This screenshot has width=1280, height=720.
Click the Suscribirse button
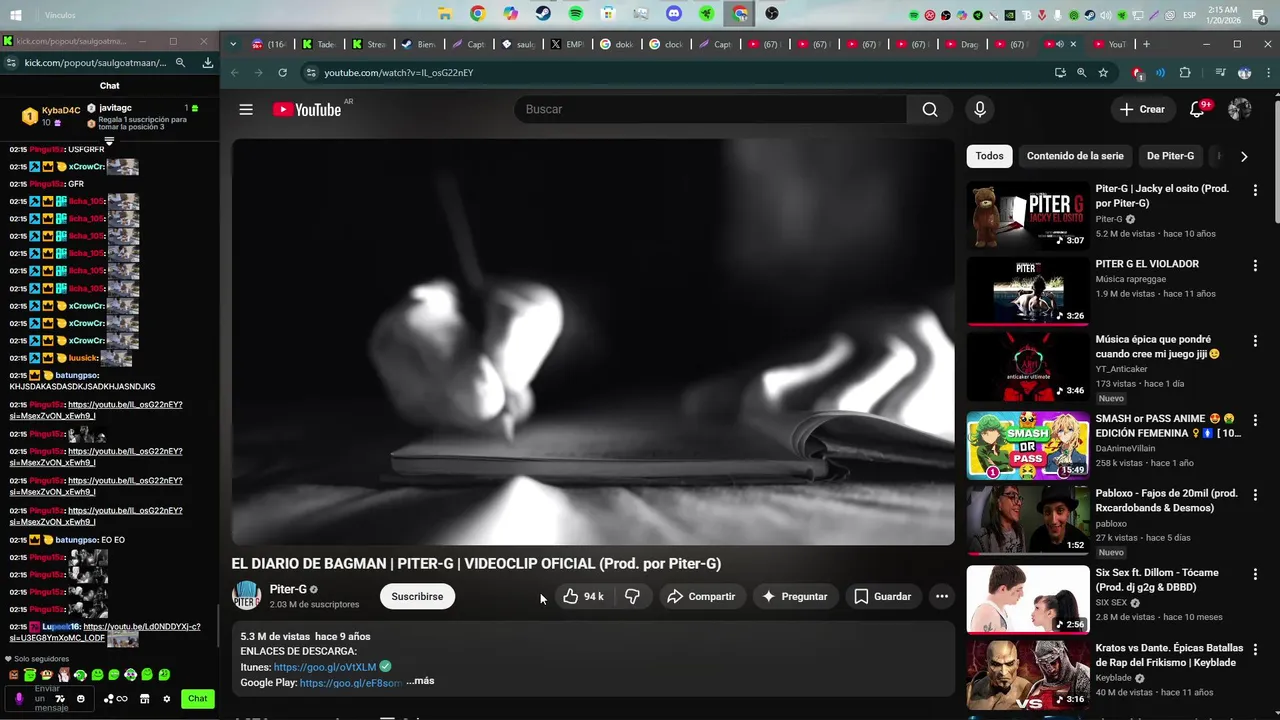click(x=417, y=596)
